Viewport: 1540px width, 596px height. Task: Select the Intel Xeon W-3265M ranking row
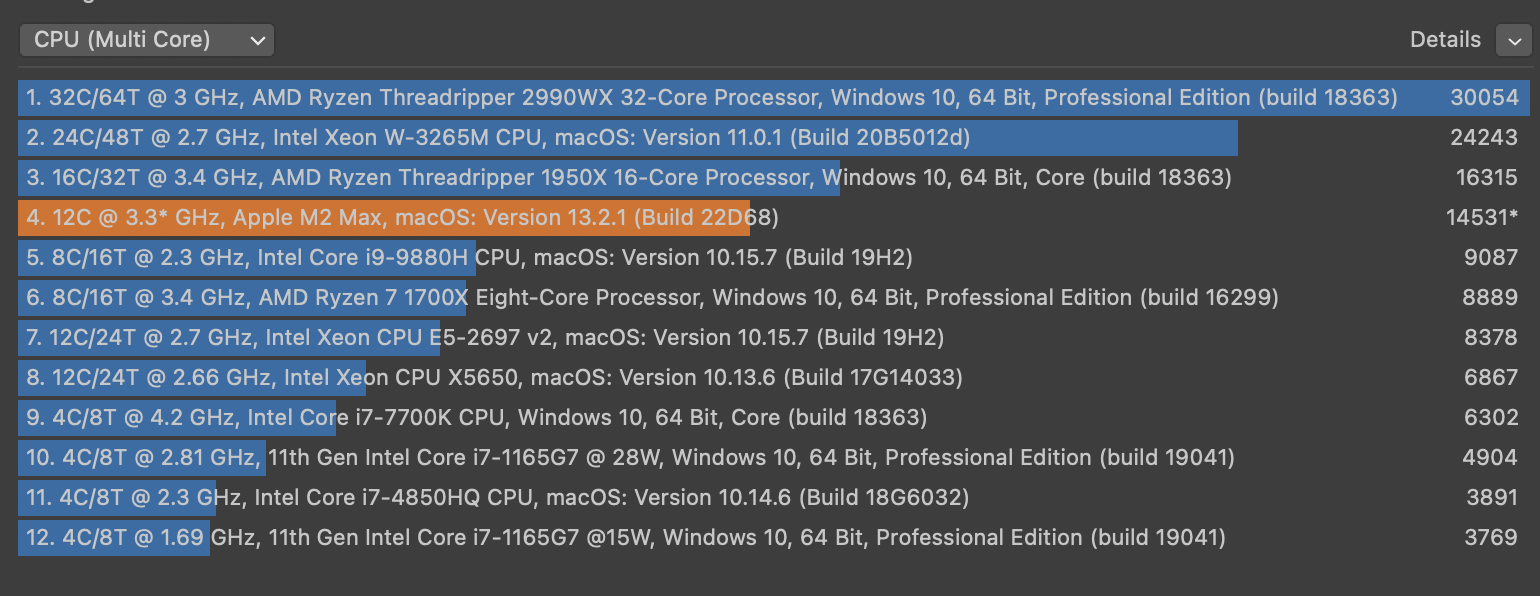click(774, 138)
